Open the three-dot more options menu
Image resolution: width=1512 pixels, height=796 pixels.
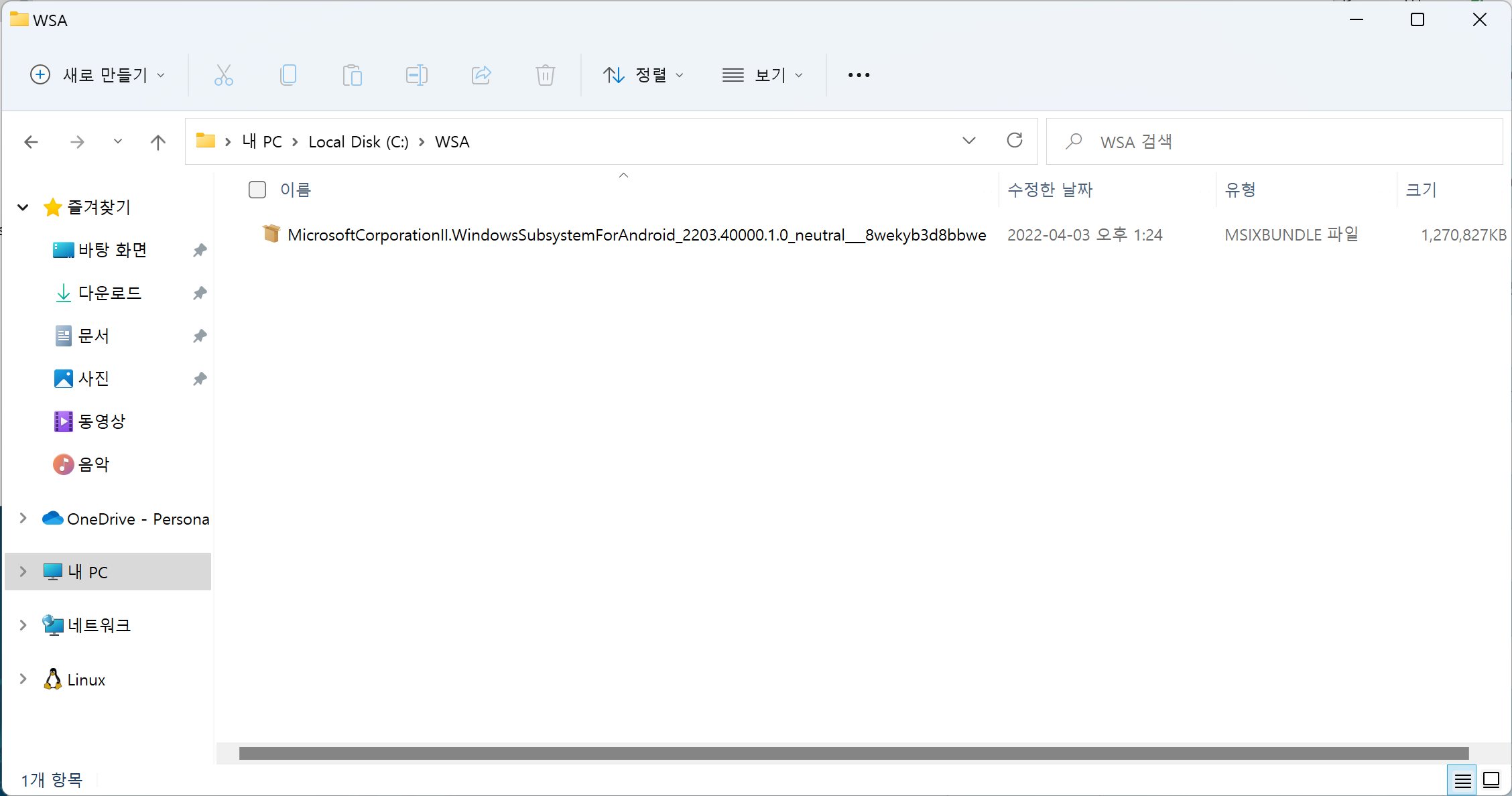(x=859, y=75)
